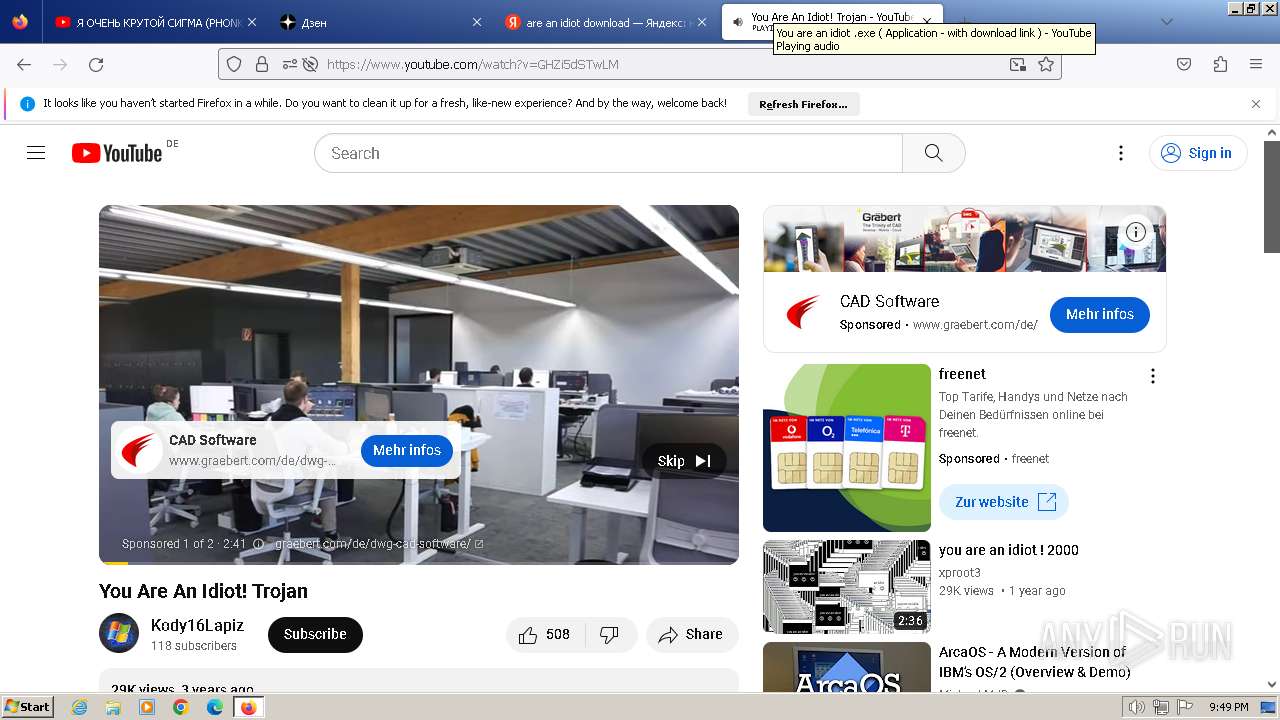1280x720 pixels.
Task: Bookmark this page with the star icon
Action: pyautogui.click(x=1046, y=64)
